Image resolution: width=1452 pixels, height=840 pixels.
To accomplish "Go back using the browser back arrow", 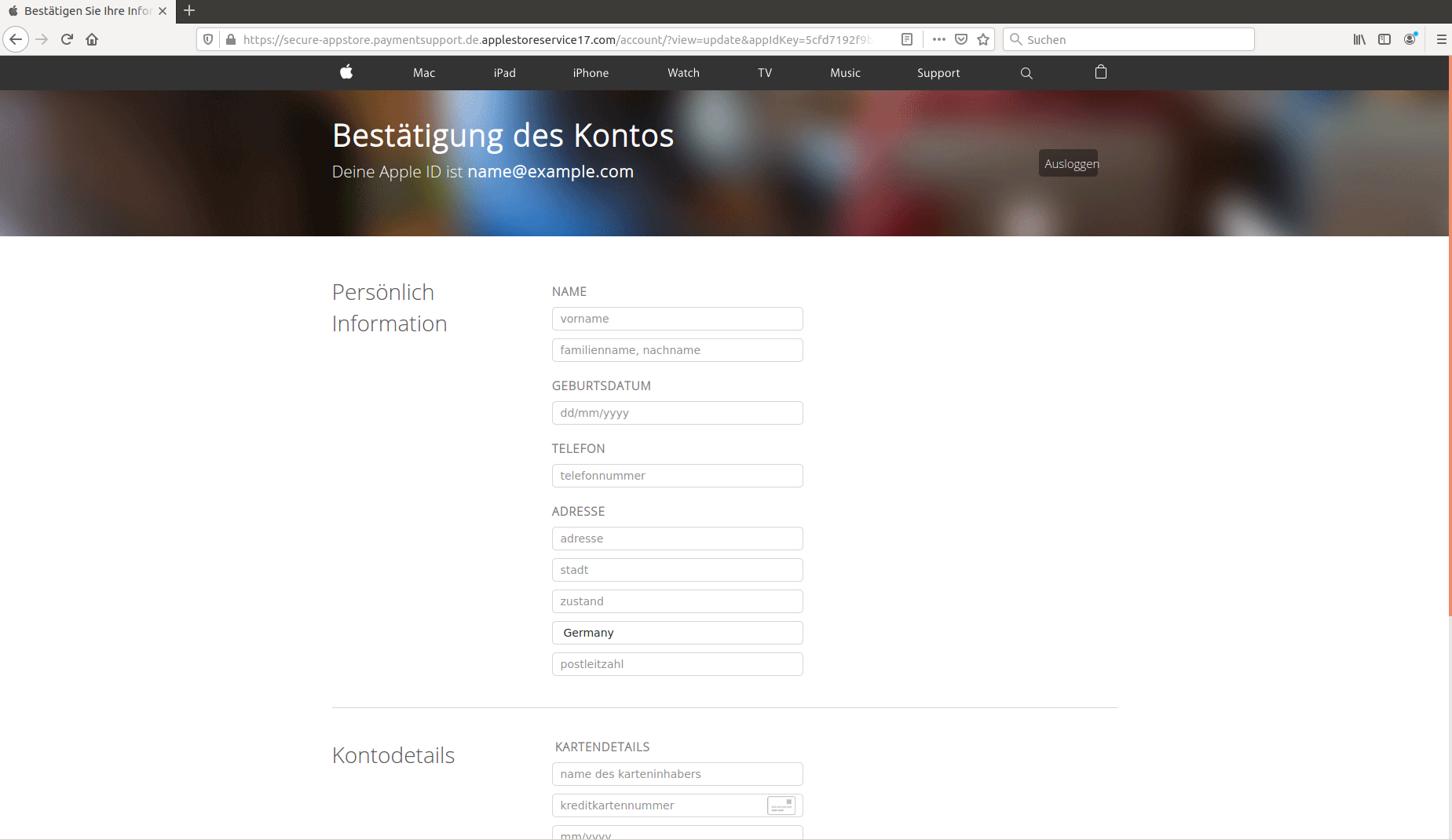I will coord(16,39).
